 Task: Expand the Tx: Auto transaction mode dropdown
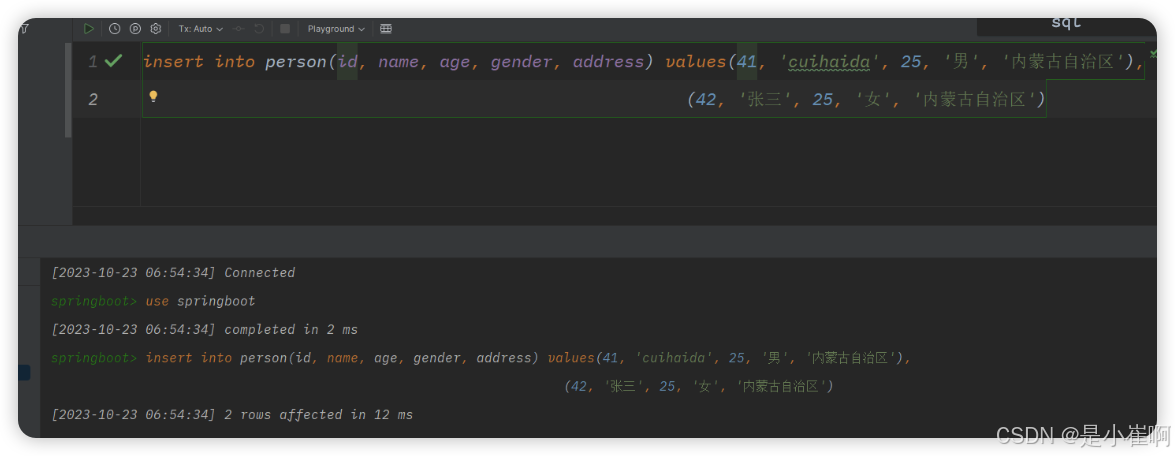201,28
